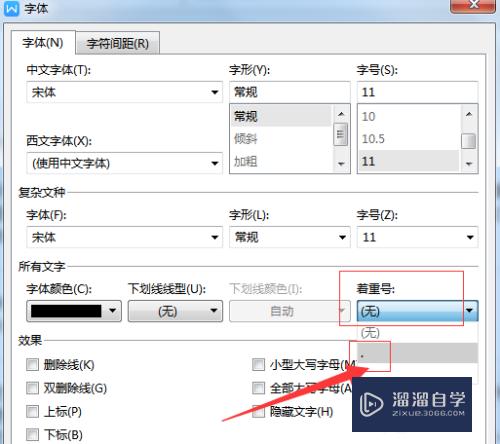Enable the 双删除线(G) checkbox

32,388
